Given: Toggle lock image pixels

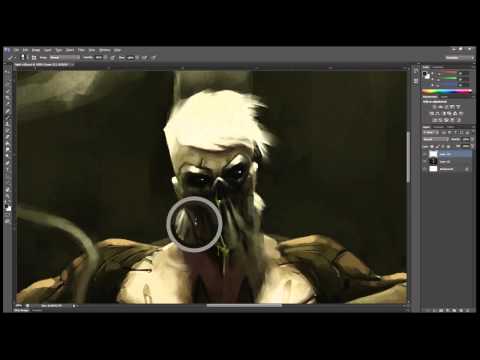Looking at the screenshot, I should click(437, 147).
